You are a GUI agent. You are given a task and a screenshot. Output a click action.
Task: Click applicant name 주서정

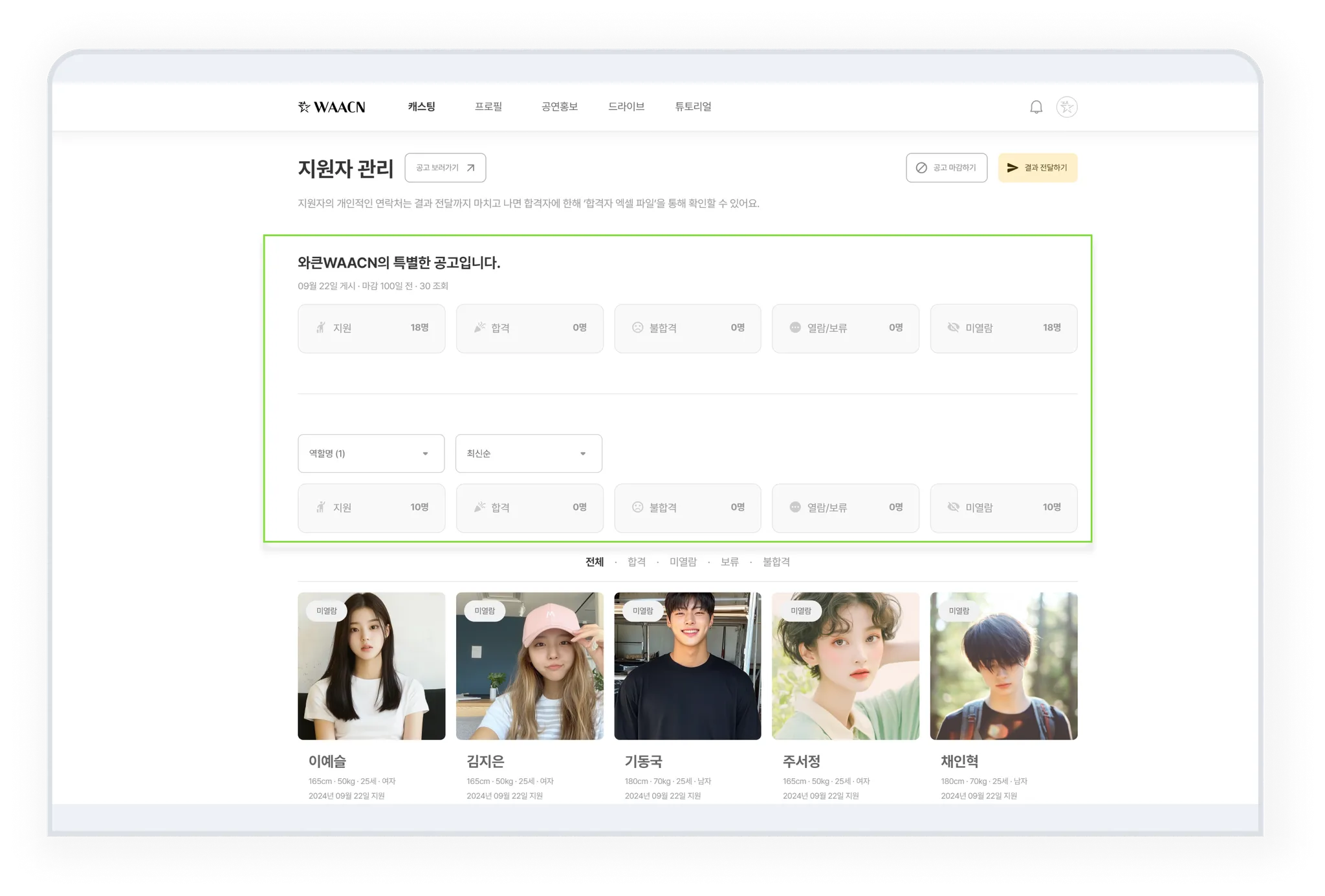tap(801, 761)
